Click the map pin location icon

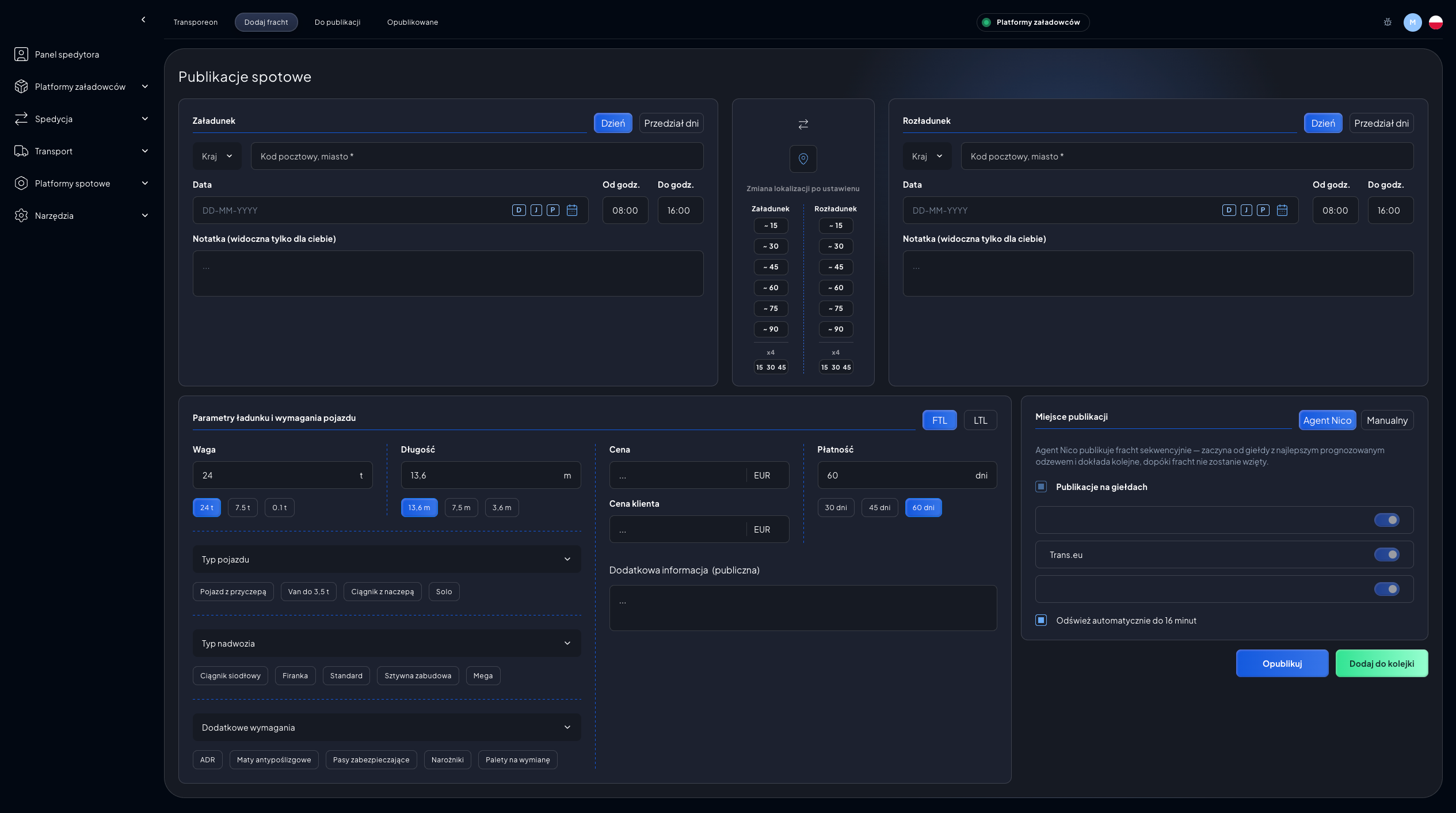[x=803, y=159]
